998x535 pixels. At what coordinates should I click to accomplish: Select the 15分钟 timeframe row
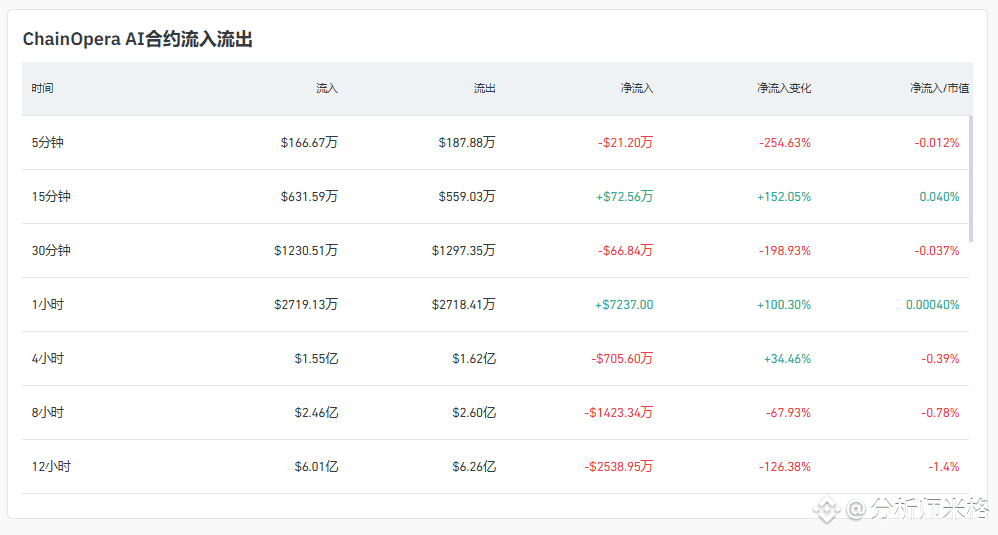coord(51,197)
